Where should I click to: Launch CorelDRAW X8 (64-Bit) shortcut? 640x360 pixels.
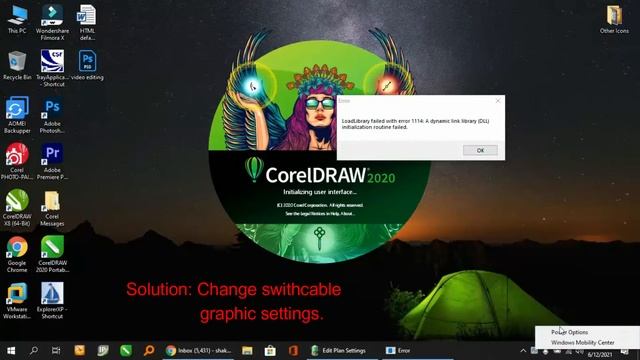pos(17,208)
